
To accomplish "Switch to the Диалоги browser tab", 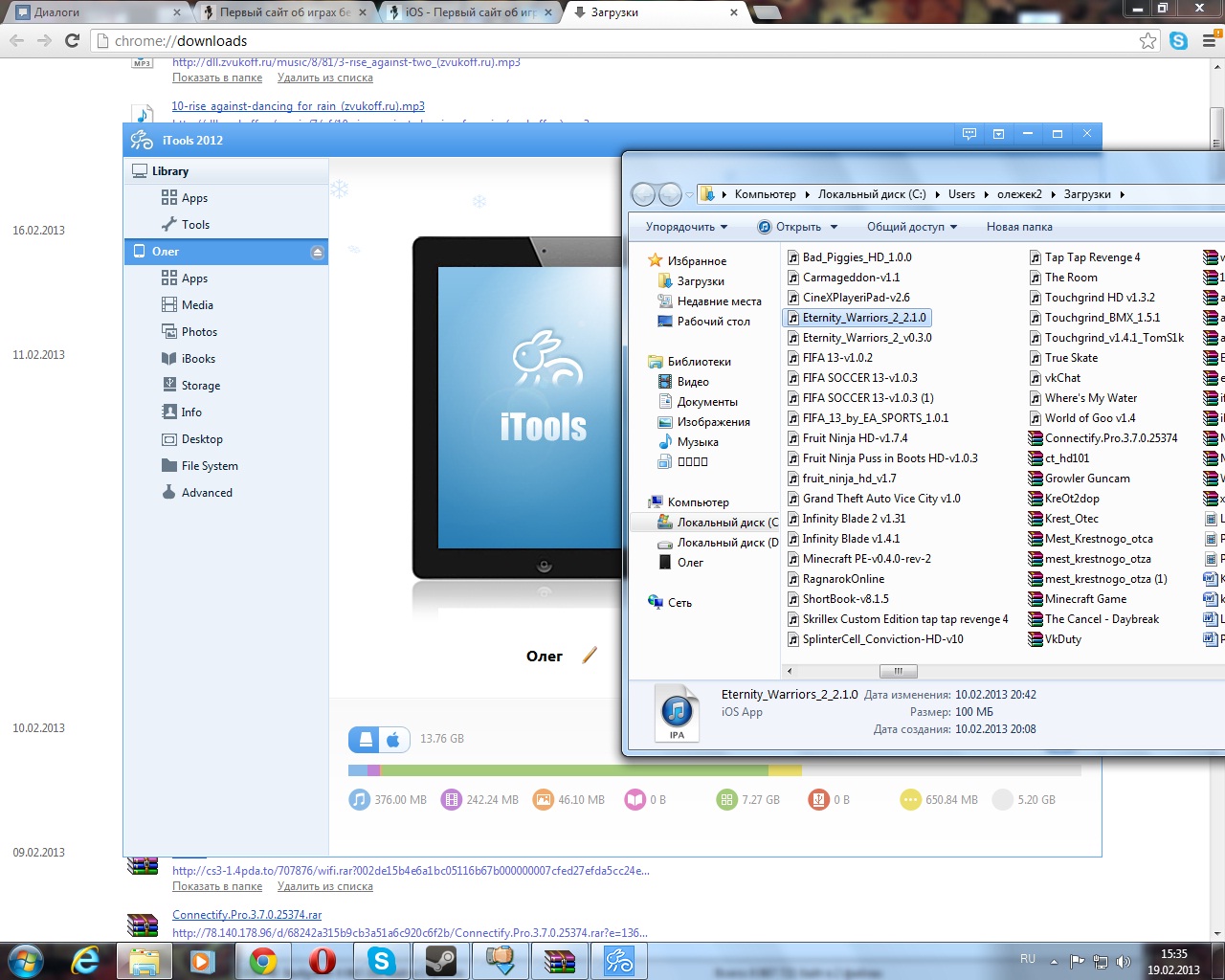I will 96,12.
